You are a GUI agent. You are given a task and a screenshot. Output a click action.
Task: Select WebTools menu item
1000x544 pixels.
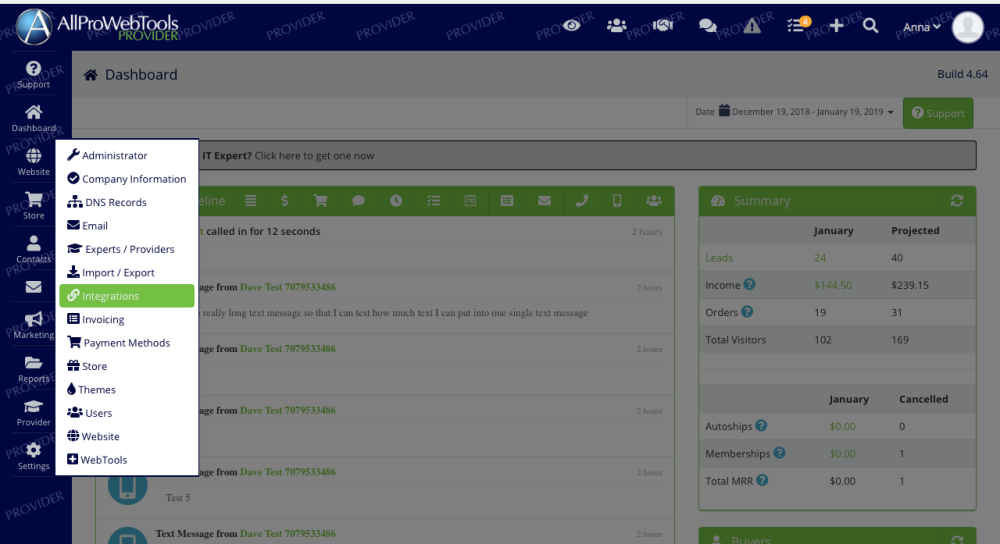point(127,459)
